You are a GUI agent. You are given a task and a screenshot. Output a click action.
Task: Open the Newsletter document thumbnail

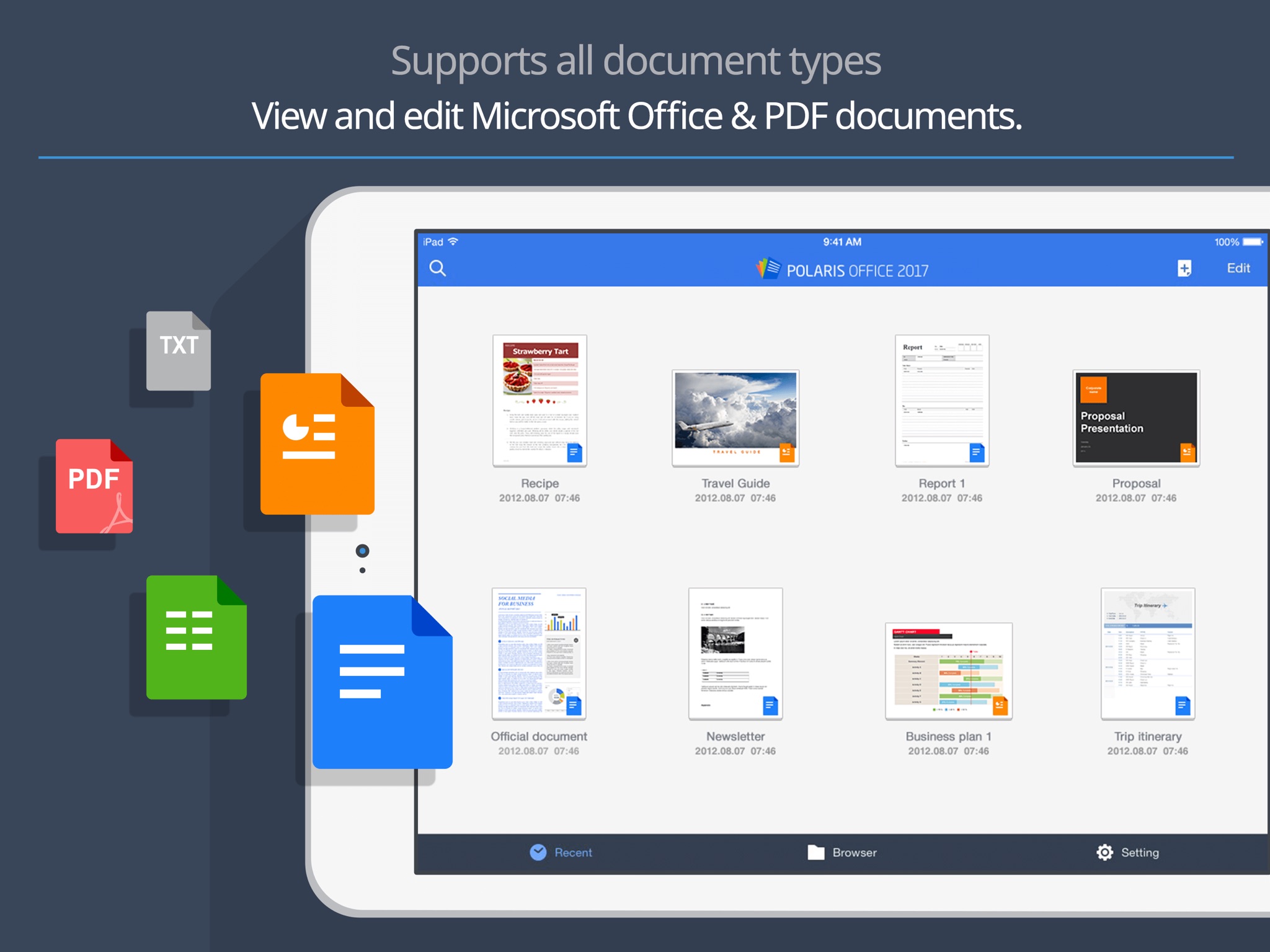[x=735, y=654]
